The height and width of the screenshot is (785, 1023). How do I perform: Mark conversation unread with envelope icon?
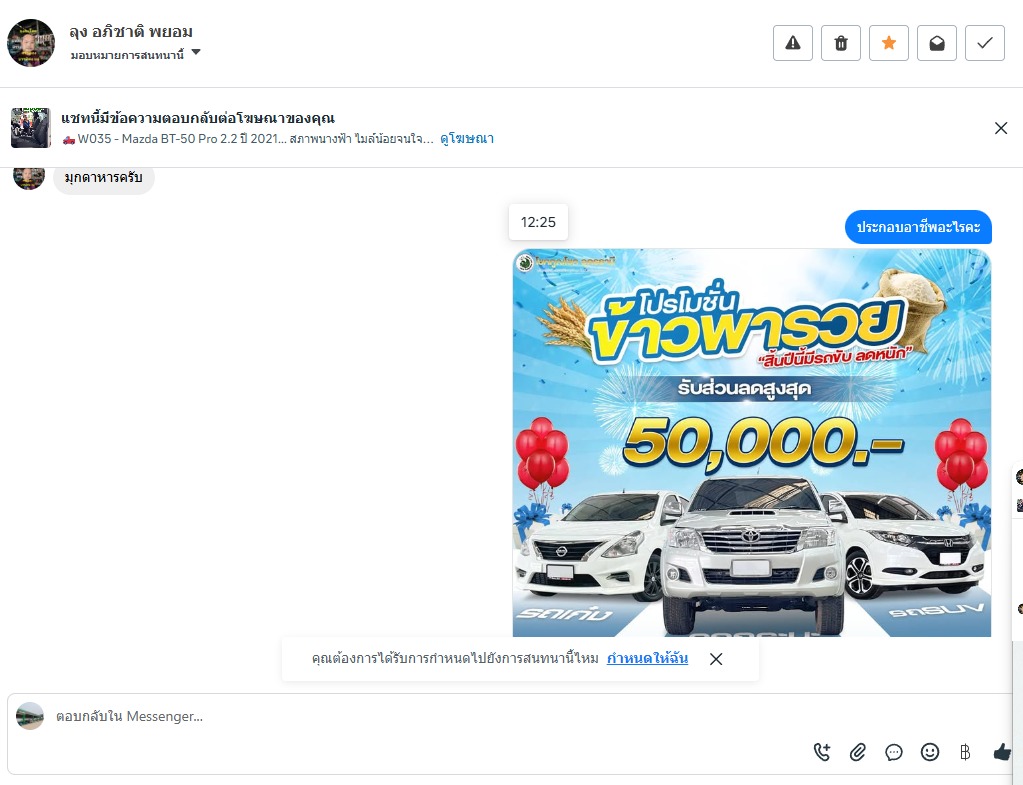937,43
